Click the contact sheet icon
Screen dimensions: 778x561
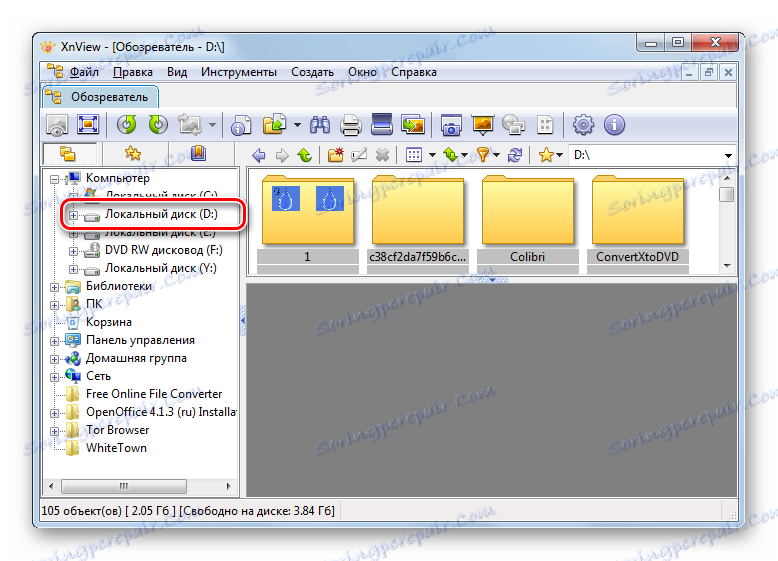click(545, 125)
